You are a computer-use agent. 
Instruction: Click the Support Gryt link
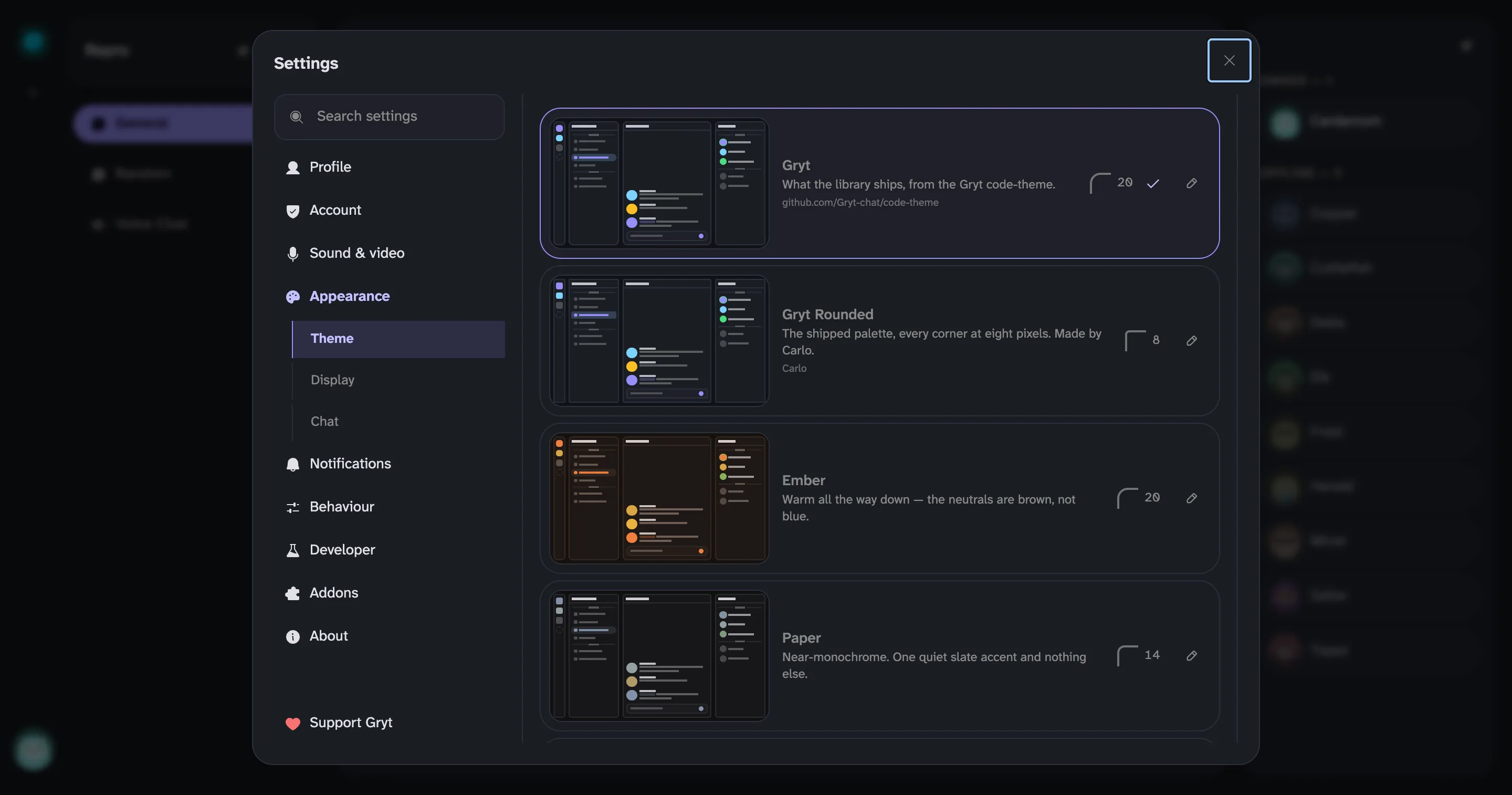(x=390, y=723)
